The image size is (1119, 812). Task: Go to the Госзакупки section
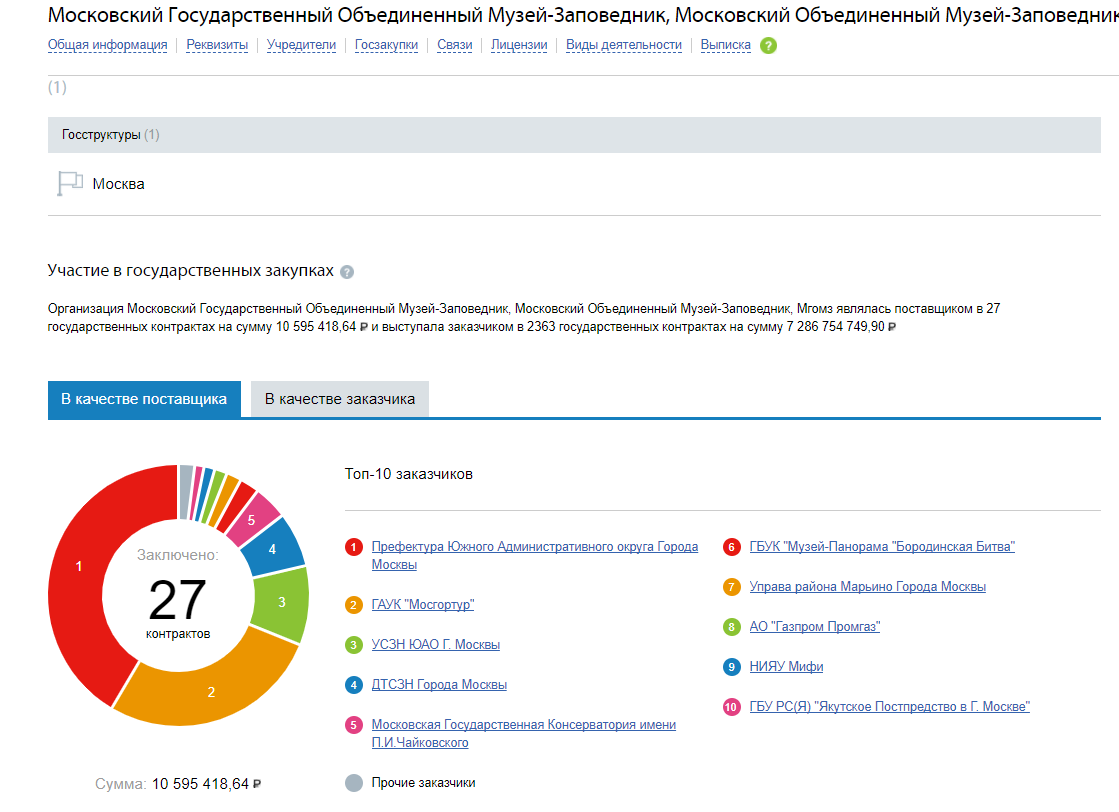[x=386, y=45]
